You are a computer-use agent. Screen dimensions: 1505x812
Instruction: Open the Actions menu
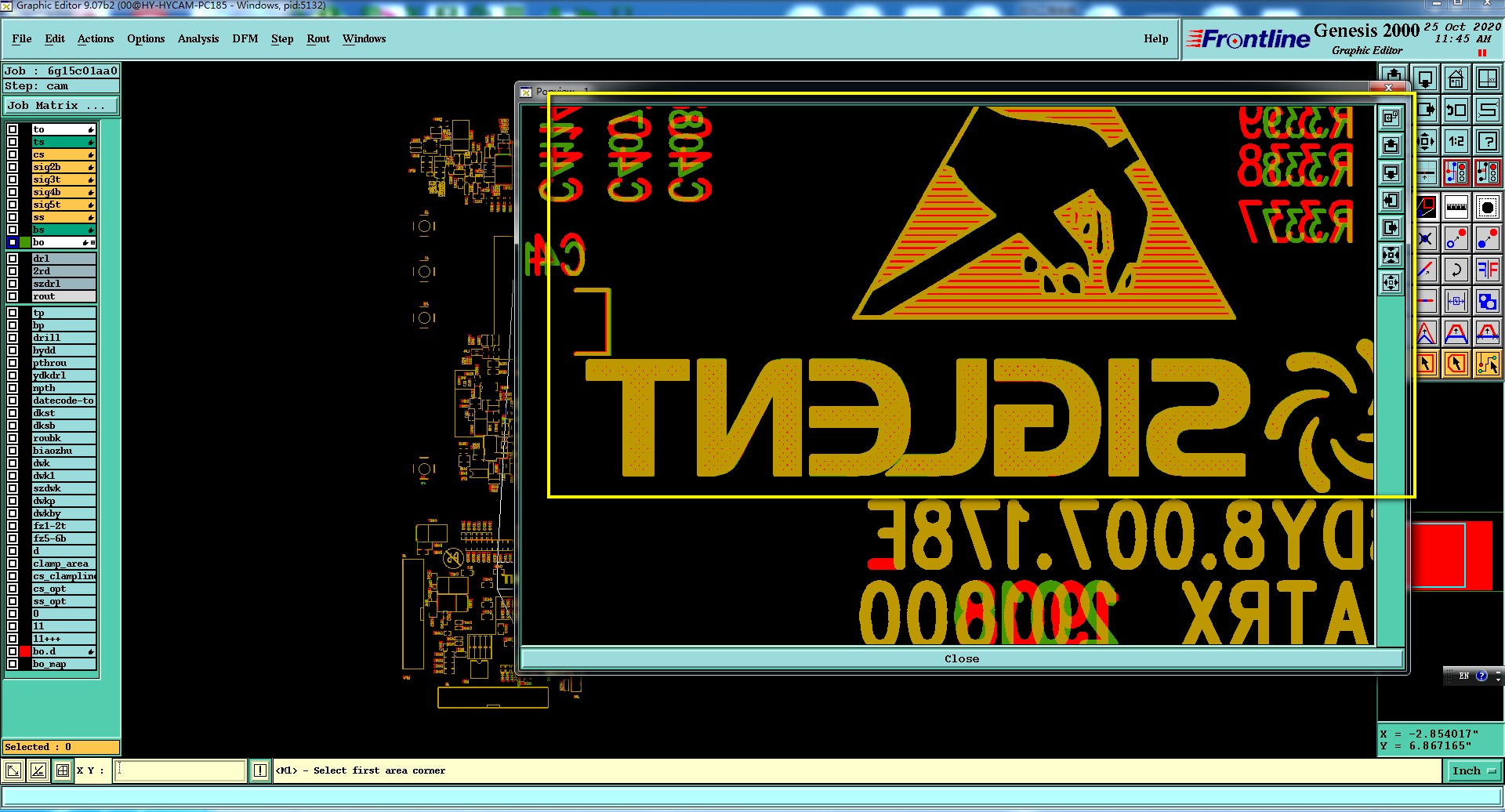(96, 38)
